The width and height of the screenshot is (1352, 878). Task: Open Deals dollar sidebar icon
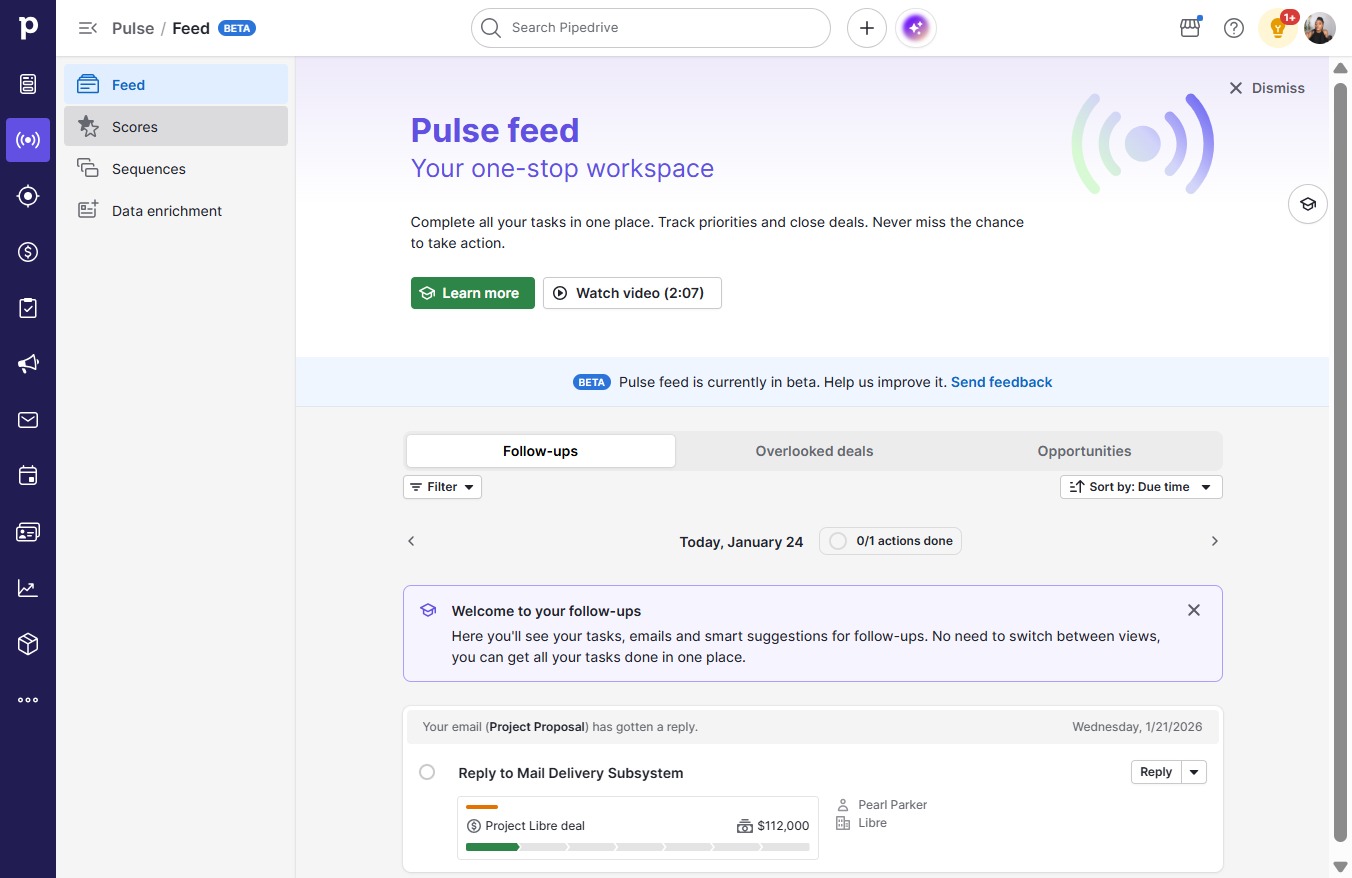click(x=28, y=252)
